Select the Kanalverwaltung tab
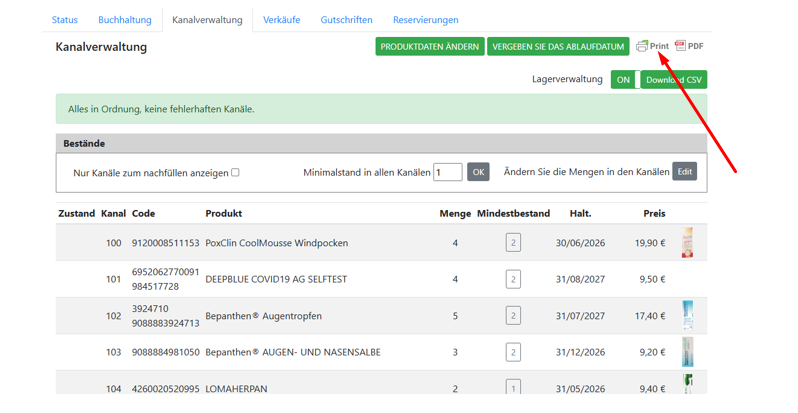This screenshot has width=798, height=413. pyautogui.click(x=207, y=20)
